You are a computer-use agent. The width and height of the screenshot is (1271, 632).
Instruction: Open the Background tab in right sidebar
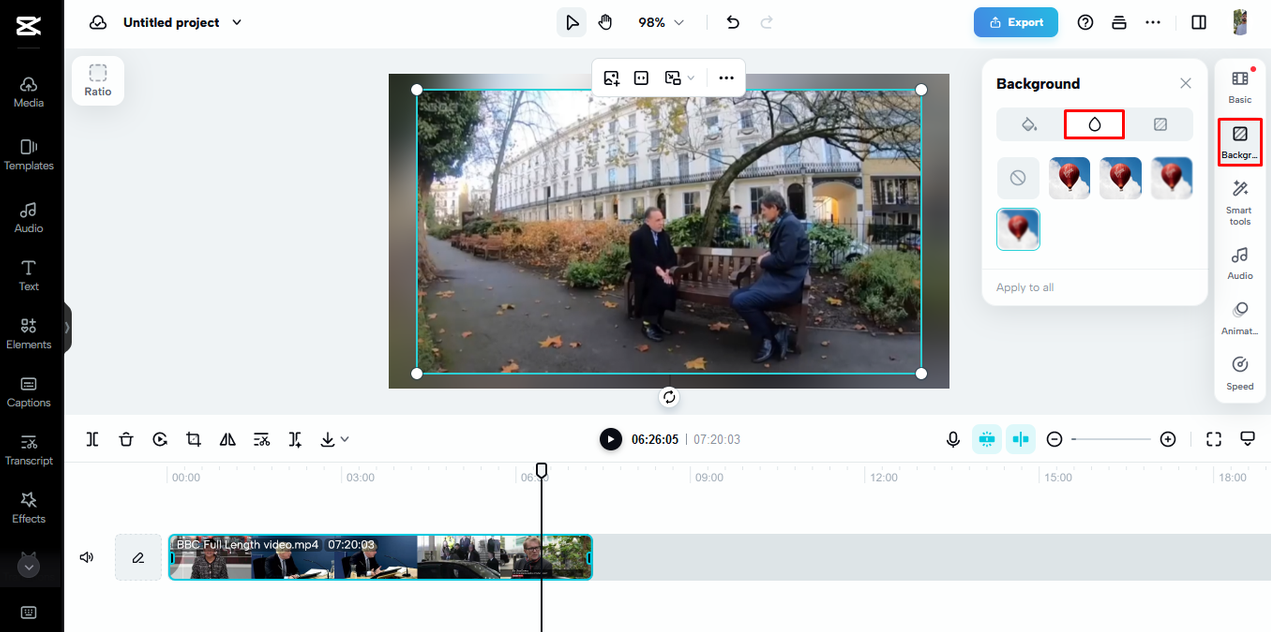point(1240,142)
